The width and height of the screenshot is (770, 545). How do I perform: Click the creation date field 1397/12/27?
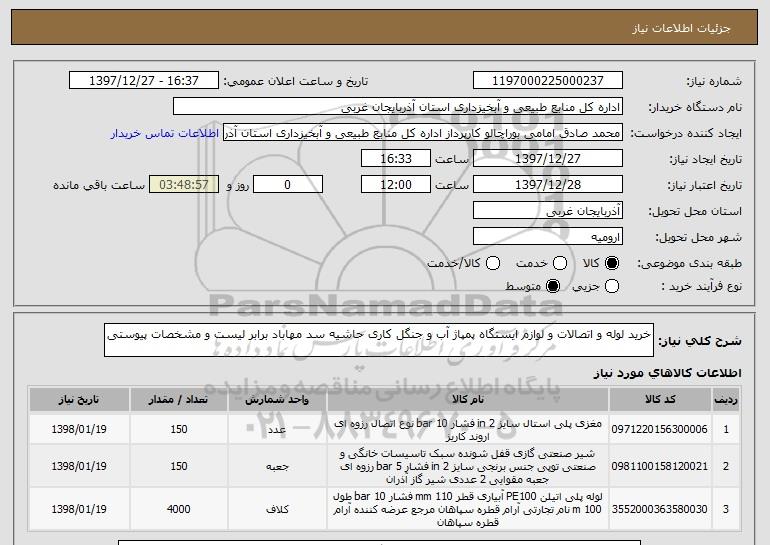[x=548, y=159]
